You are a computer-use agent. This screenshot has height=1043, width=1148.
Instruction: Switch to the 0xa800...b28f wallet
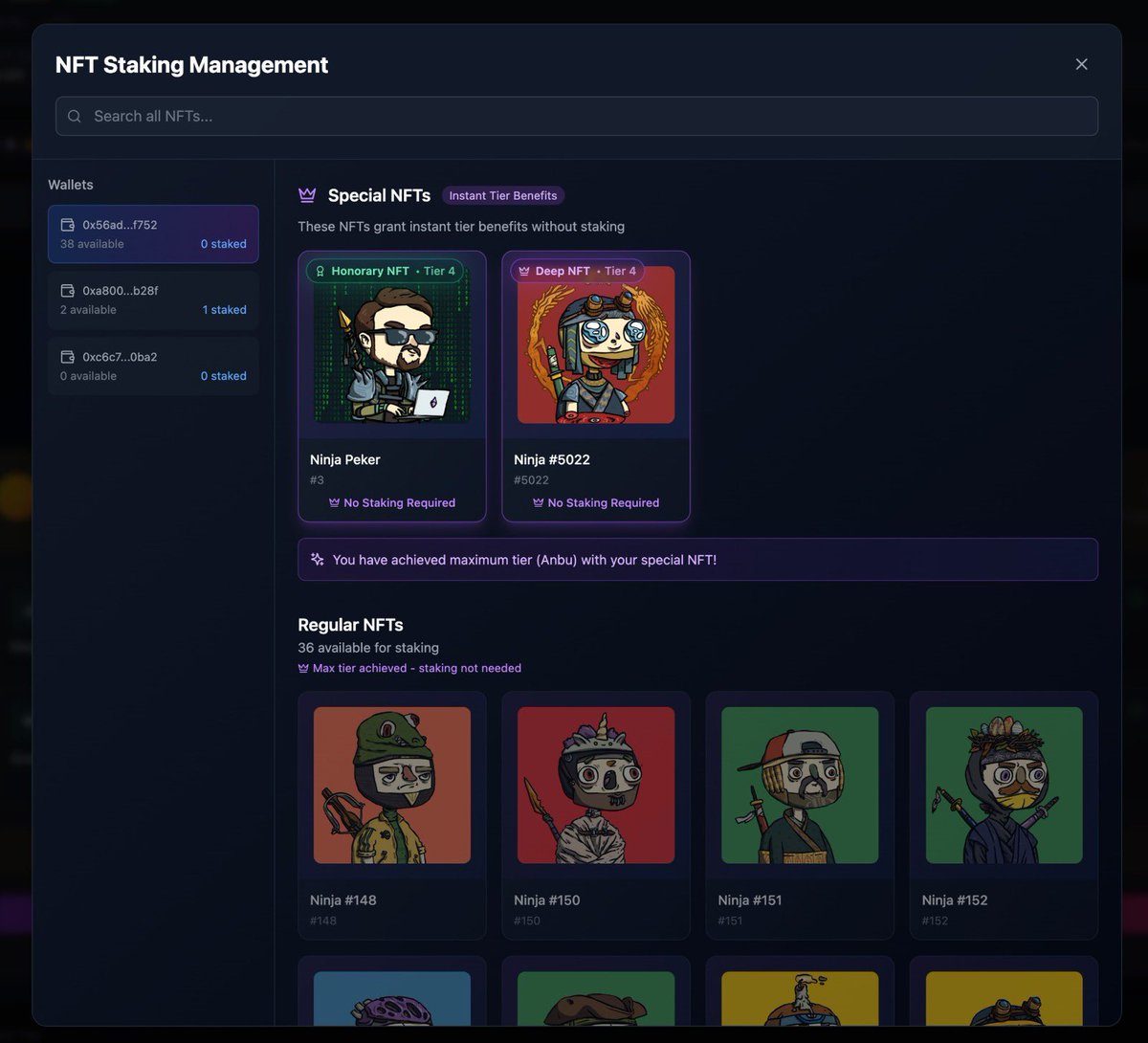pos(153,300)
